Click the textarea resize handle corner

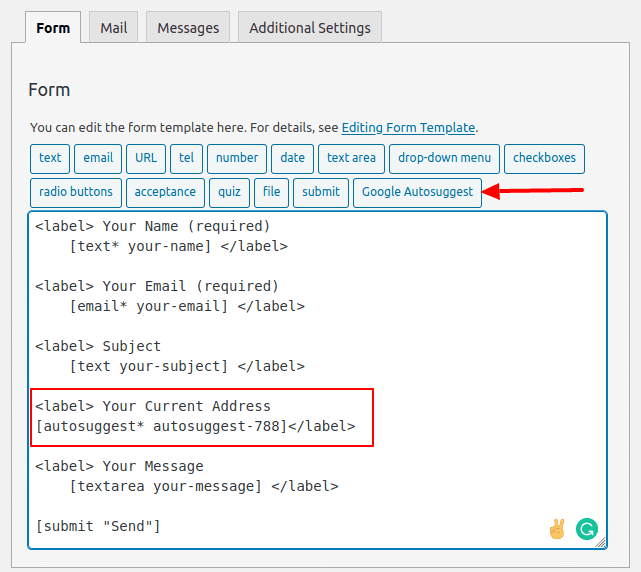[601, 543]
